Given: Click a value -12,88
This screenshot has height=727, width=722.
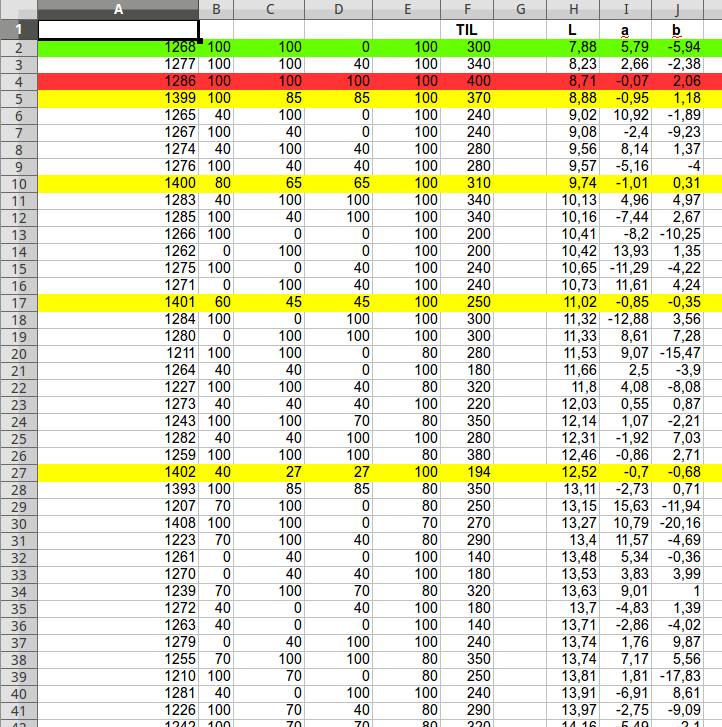Looking at the screenshot, I should 626,319.
